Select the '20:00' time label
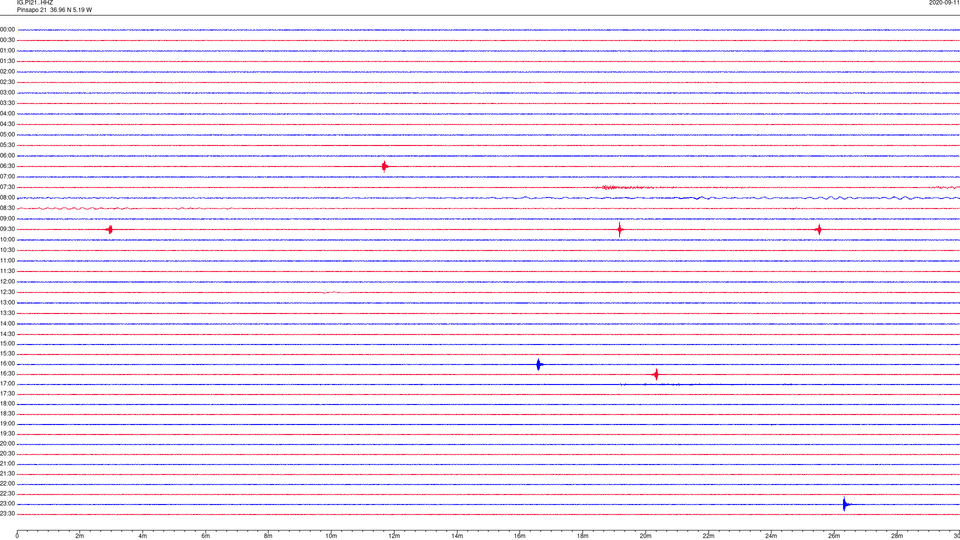The height and width of the screenshot is (540, 960). point(8,444)
